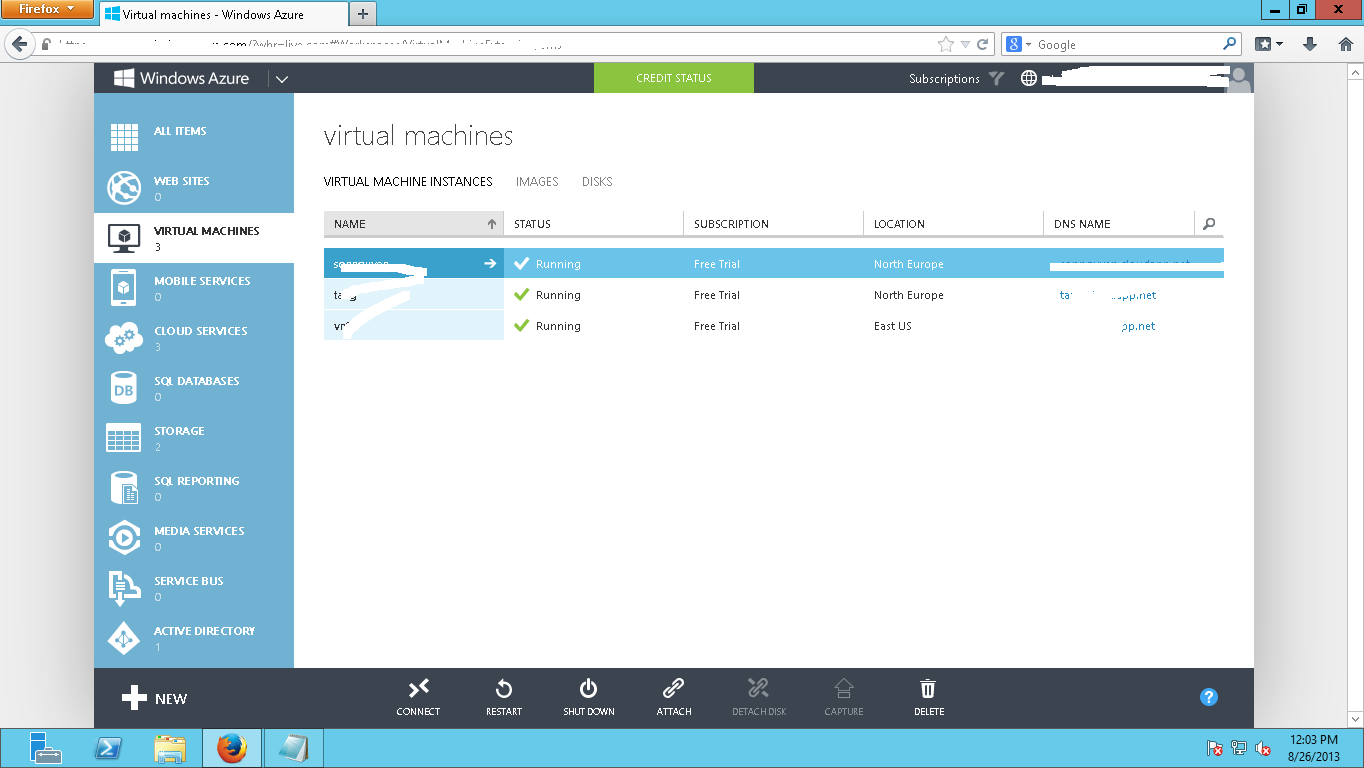Click the East US location cell
Image resolution: width=1364 pixels, height=768 pixels.
point(893,326)
